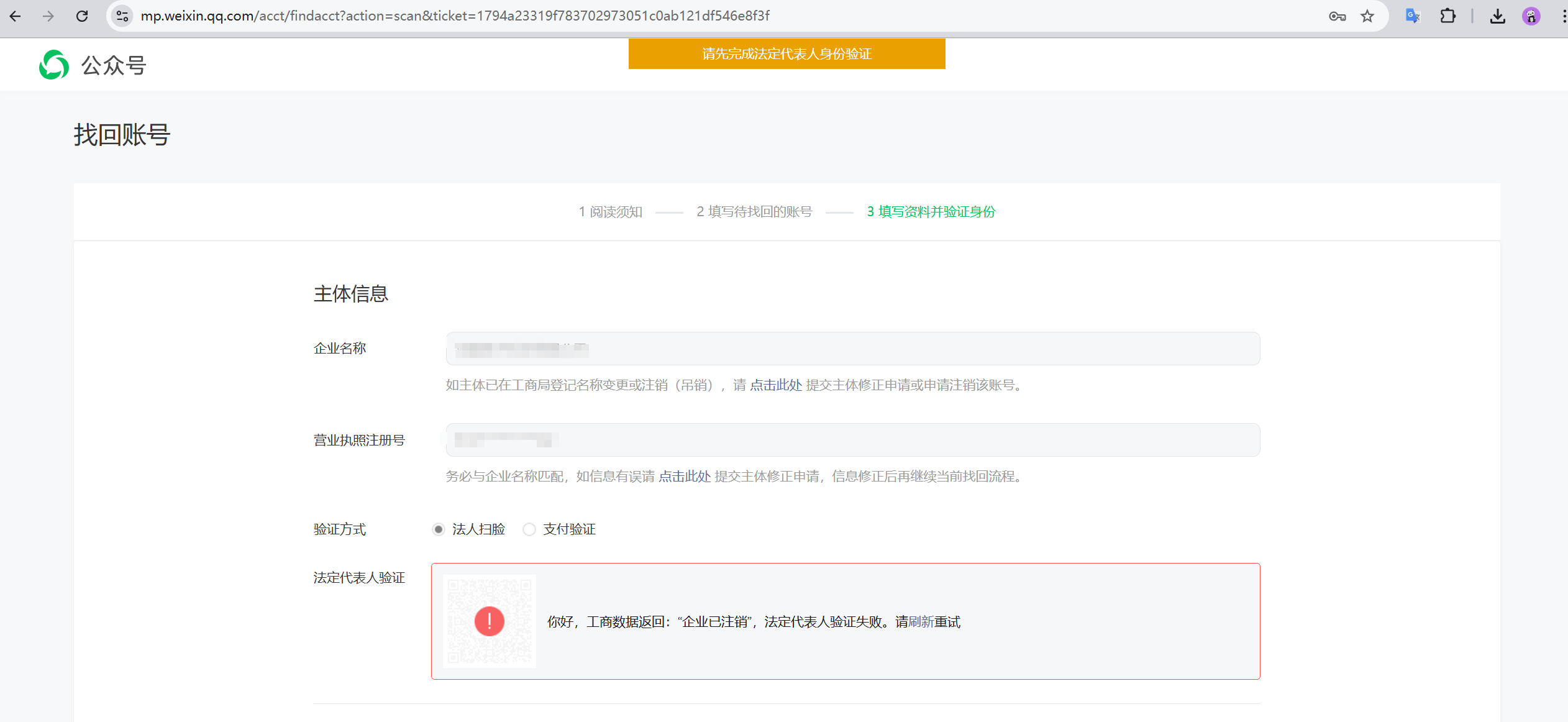This screenshot has width=1568, height=722.
Task: Open the extensions puzzle icon
Action: click(x=1447, y=16)
